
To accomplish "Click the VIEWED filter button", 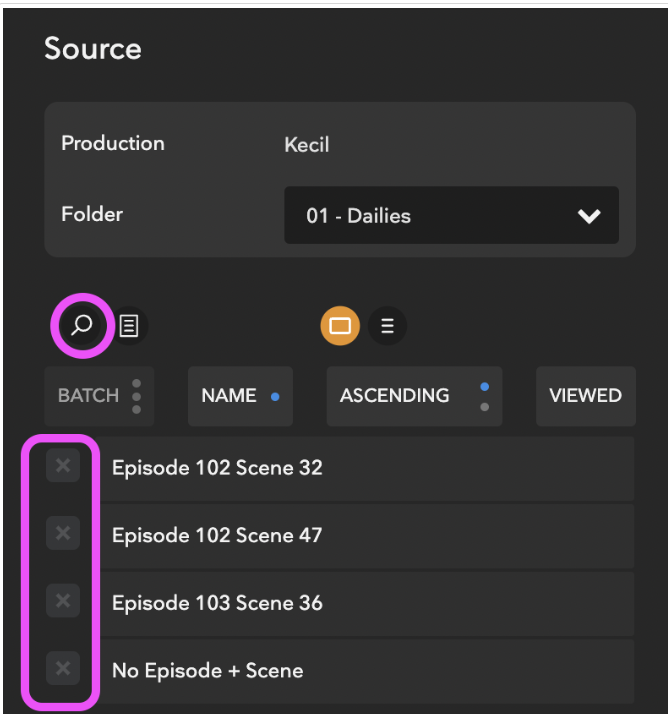I will point(586,396).
